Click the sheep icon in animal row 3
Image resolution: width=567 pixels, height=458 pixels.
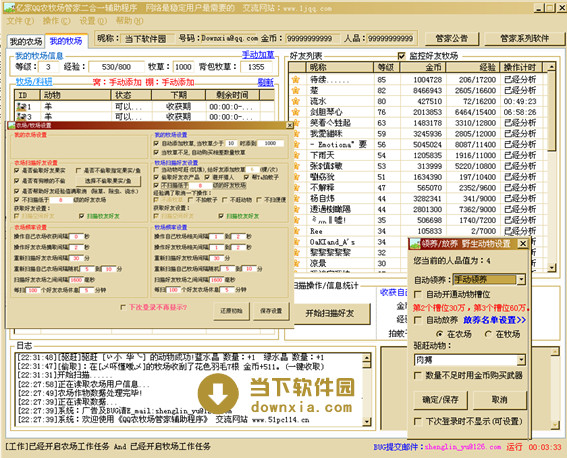pyautogui.click(x=22, y=117)
